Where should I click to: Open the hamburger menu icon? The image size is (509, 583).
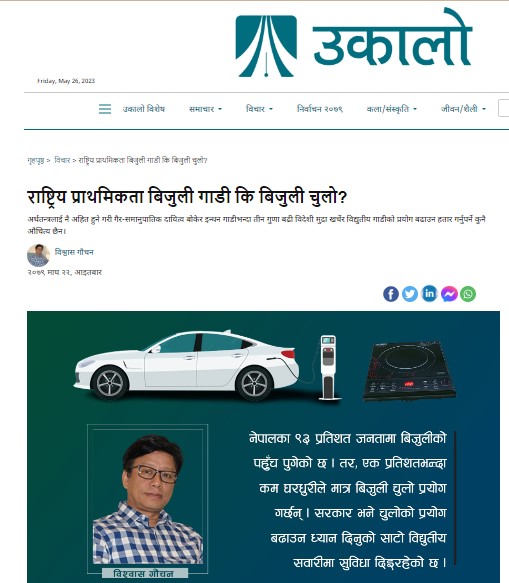coord(105,109)
